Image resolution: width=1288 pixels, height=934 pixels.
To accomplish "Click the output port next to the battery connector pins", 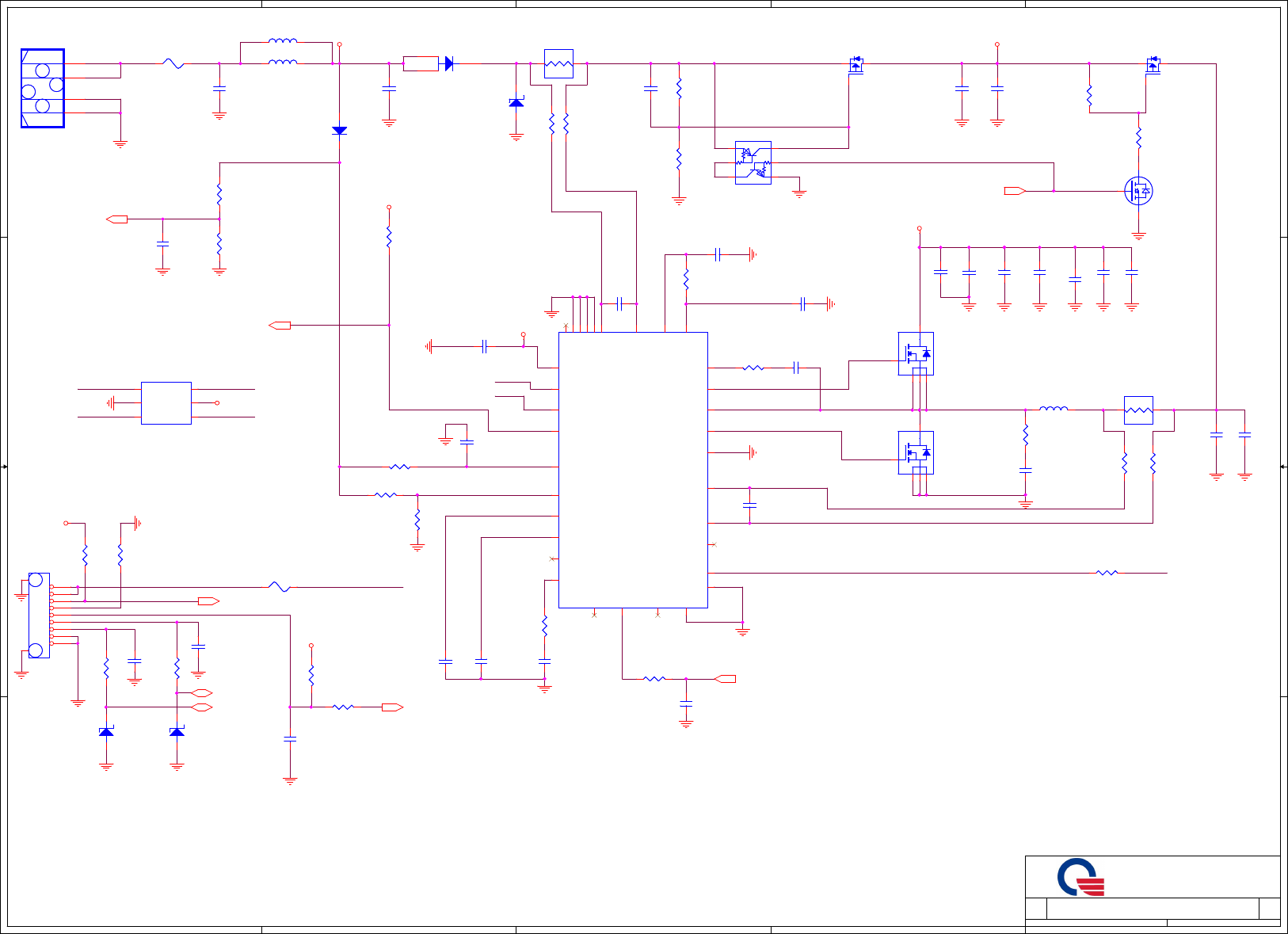I will 208,601.
